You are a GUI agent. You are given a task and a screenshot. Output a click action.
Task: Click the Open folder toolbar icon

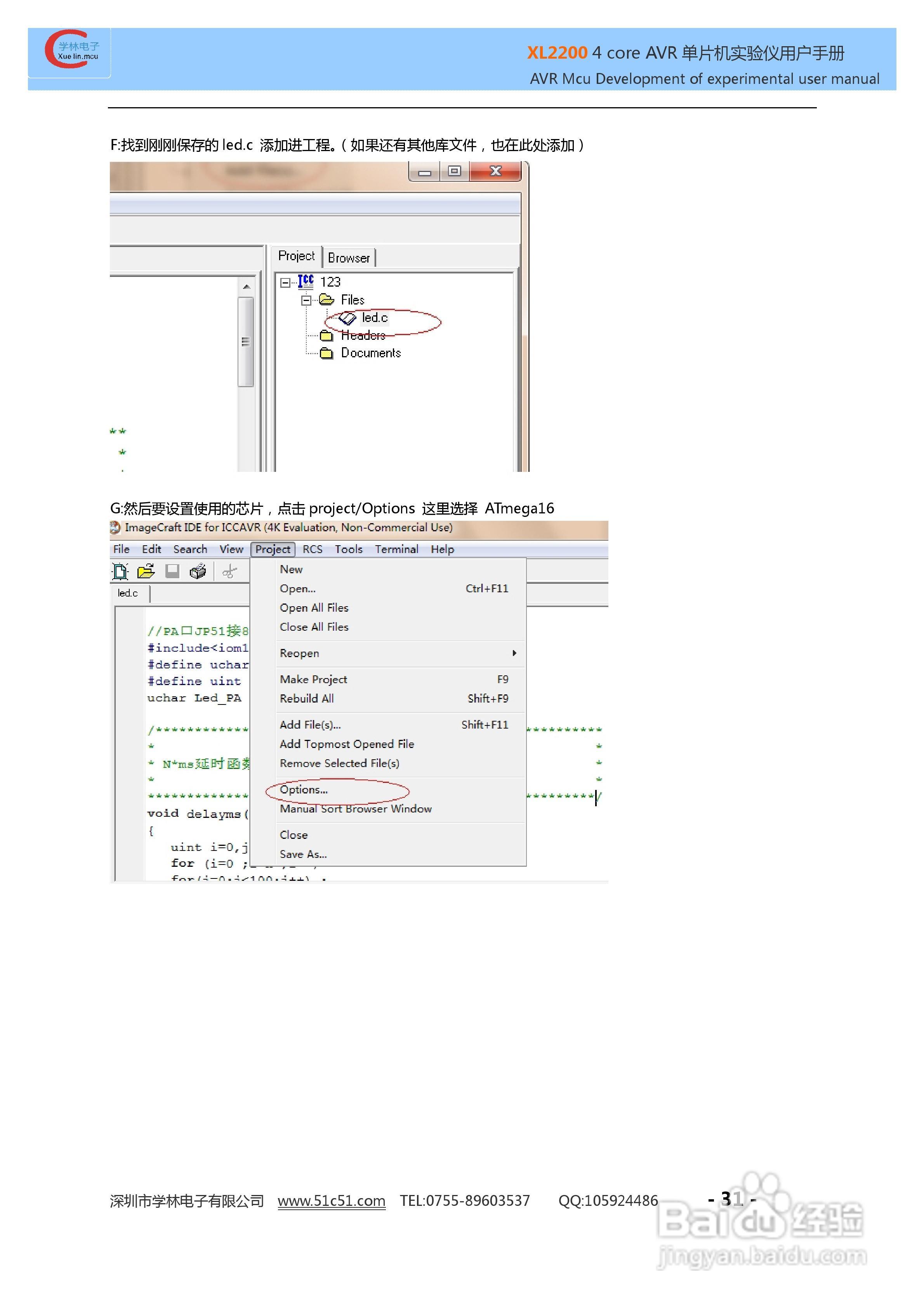pos(146,571)
